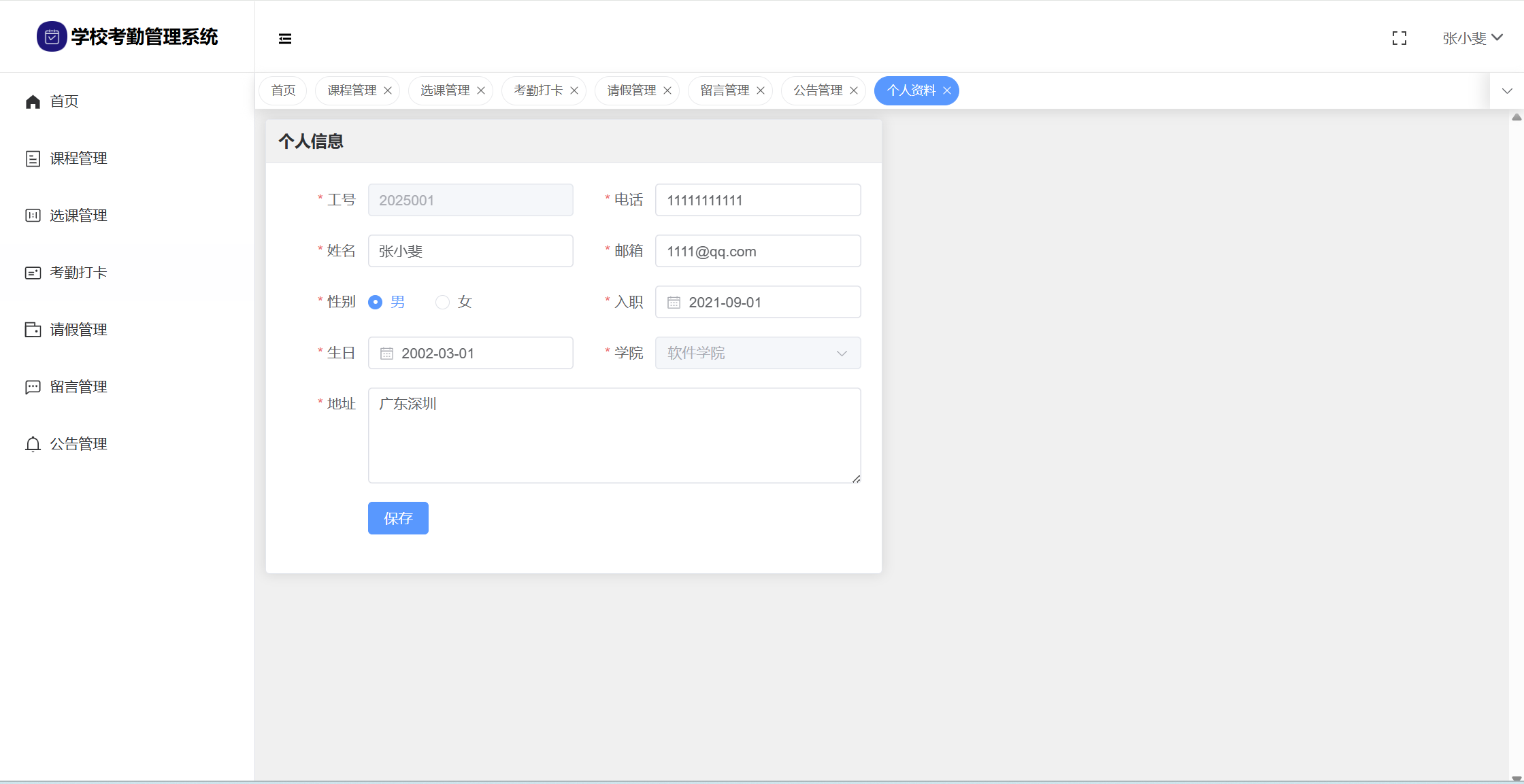Open 公告管理 bell icon
This screenshot has height=784, width=1524.
coord(33,444)
